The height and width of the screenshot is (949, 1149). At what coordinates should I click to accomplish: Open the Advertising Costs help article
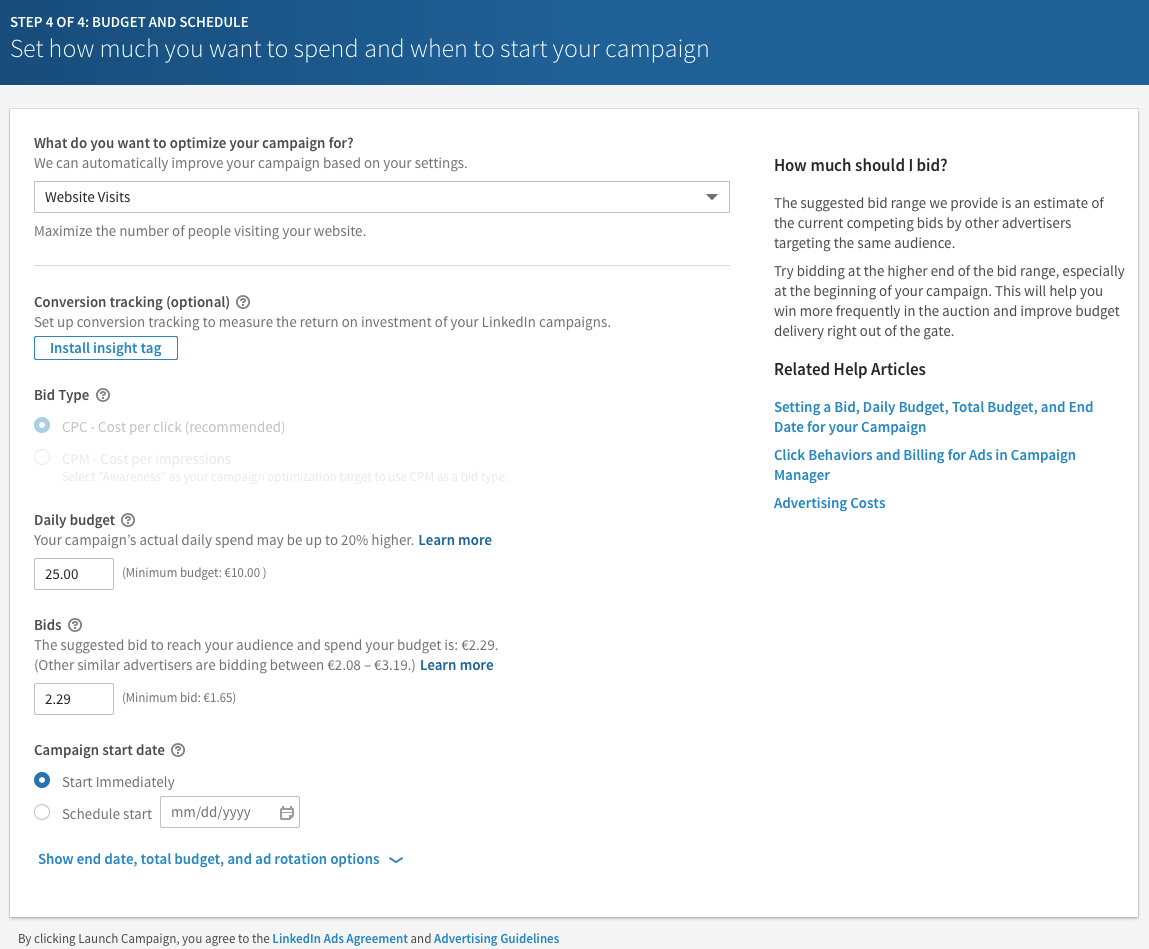tap(829, 502)
